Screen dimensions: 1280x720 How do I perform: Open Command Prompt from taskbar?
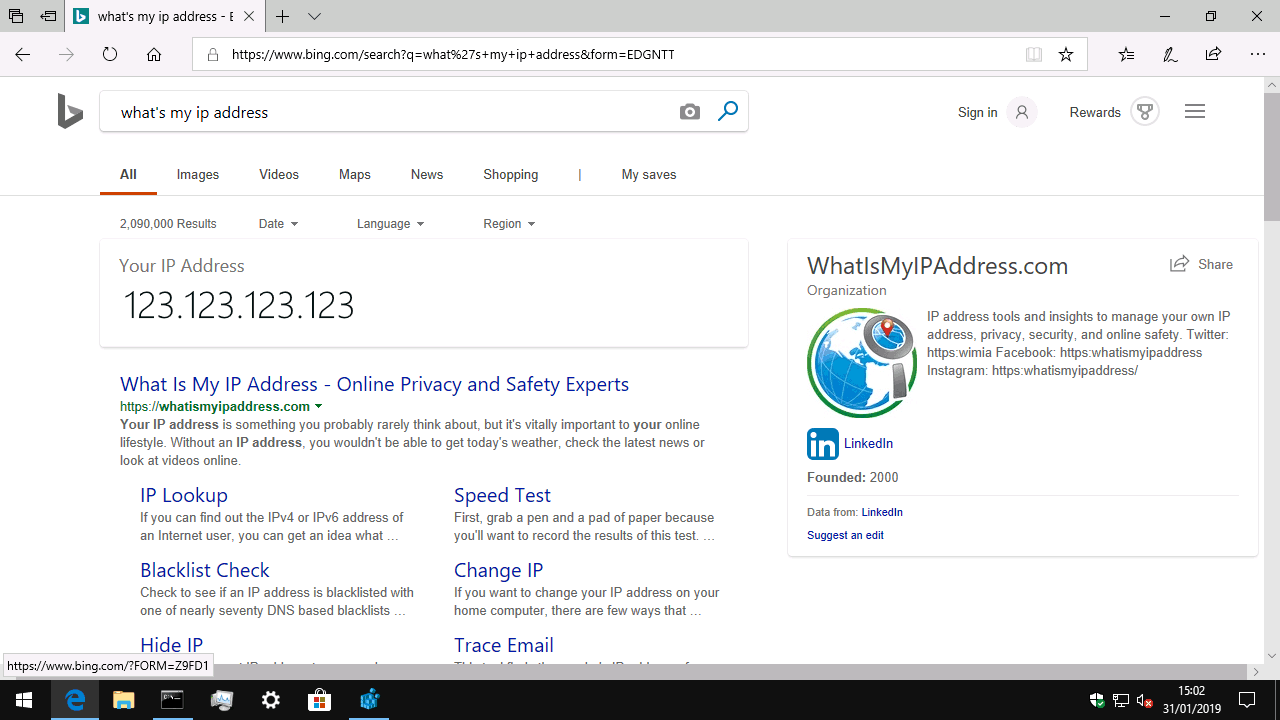172,700
